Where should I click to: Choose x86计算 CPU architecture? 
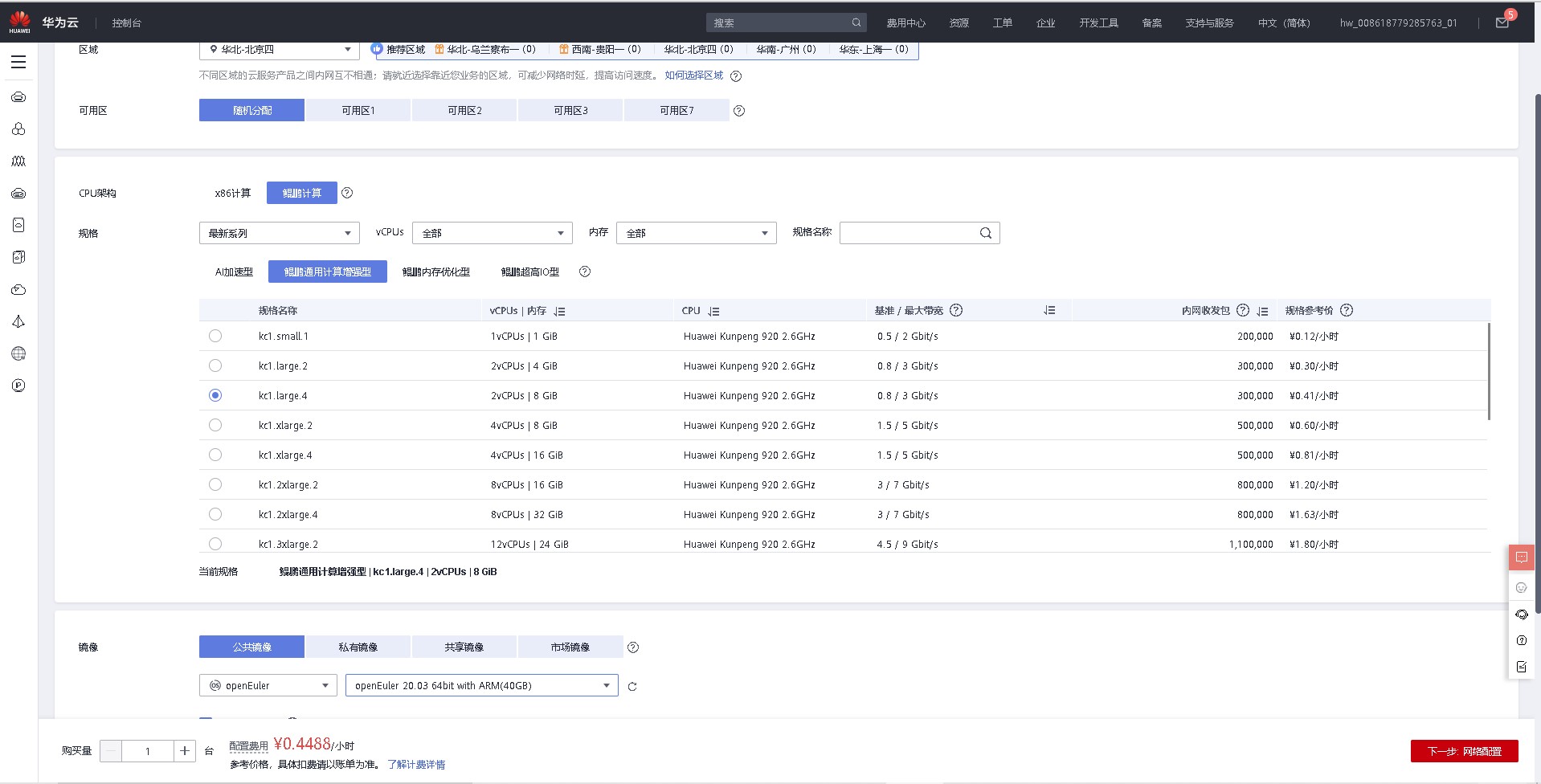(x=233, y=193)
